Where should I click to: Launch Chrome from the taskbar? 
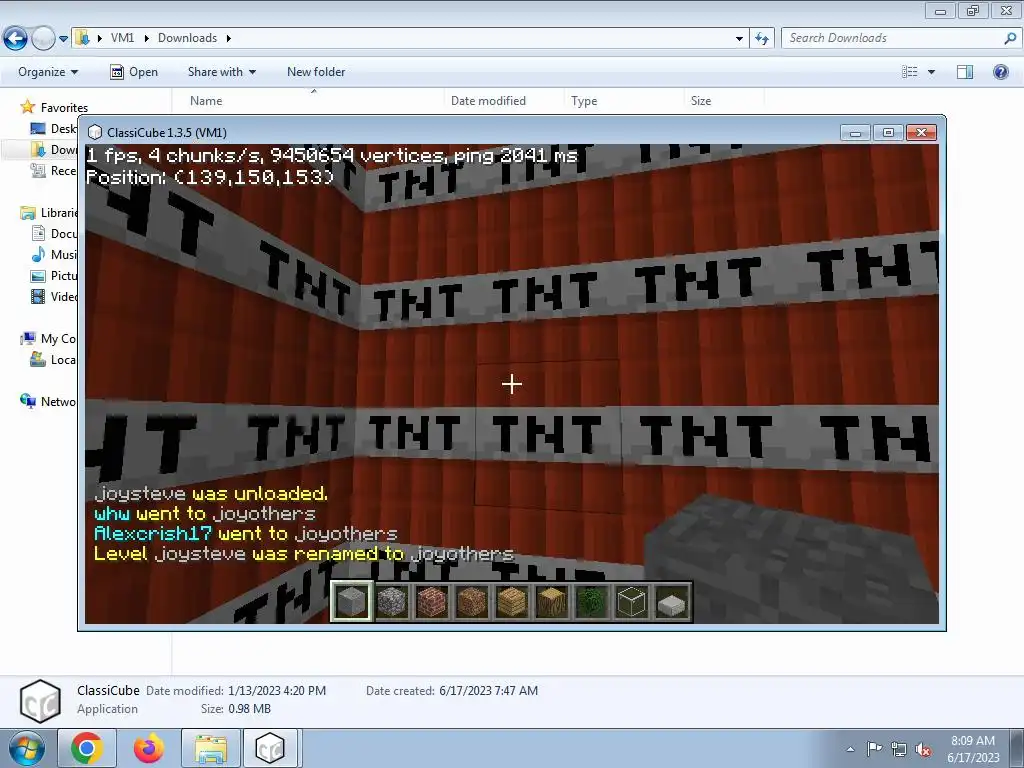coord(87,748)
